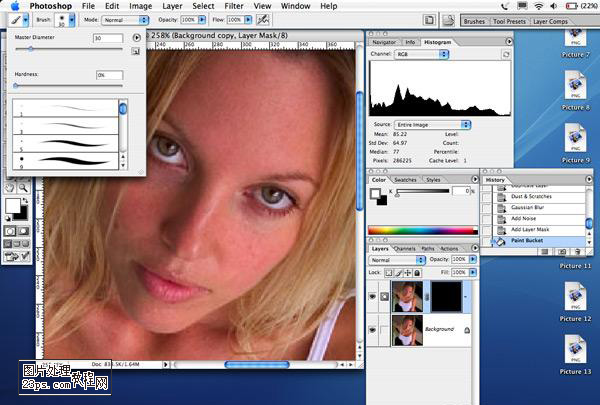
Task: Click the Apple menu logo
Action: [15, 6]
